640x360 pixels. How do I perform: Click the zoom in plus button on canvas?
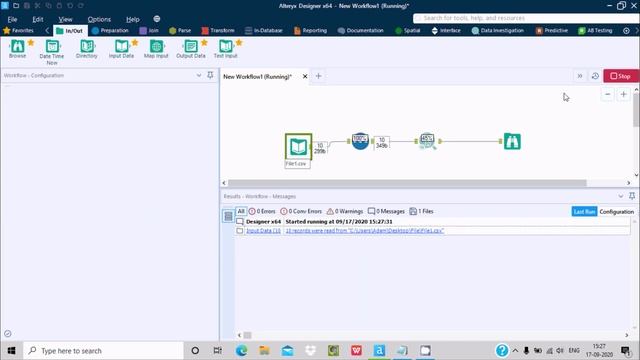623,94
